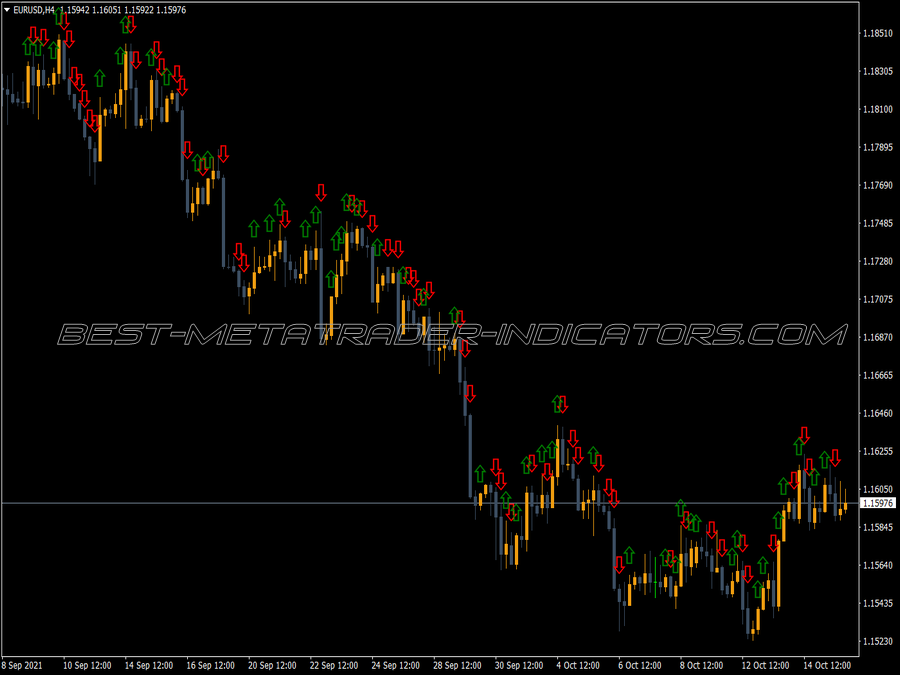Click the 8 Oct 12:00 date label

pyautogui.click(x=701, y=665)
